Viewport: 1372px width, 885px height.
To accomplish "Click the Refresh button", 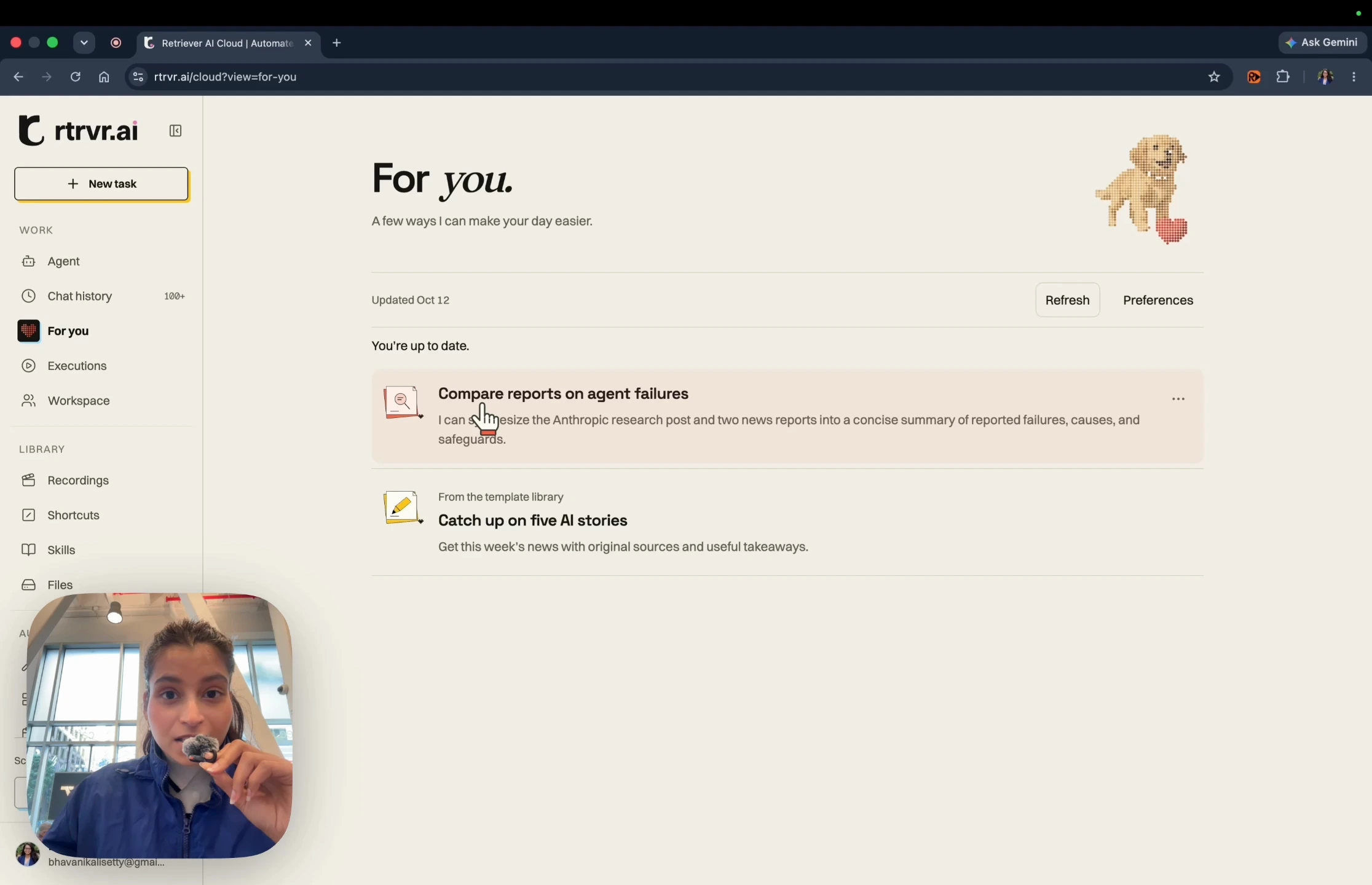I will tap(1067, 300).
